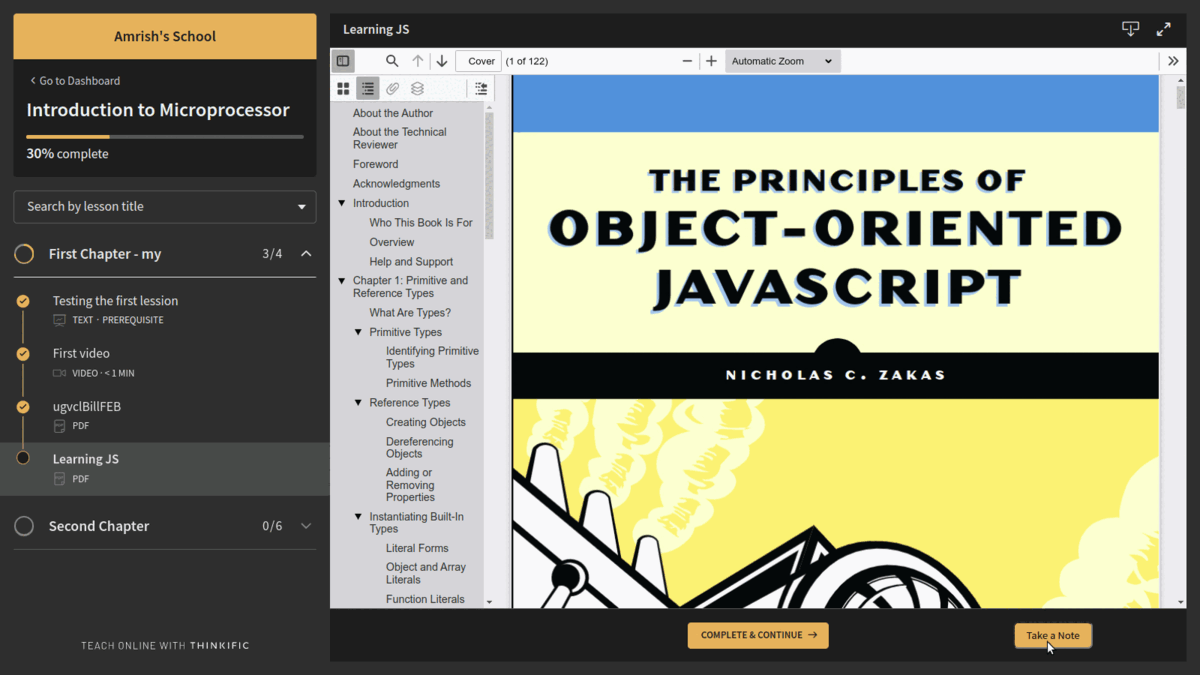Open the Automatic Zoom dropdown
Viewport: 1200px width, 675px height.
coord(783,61)
